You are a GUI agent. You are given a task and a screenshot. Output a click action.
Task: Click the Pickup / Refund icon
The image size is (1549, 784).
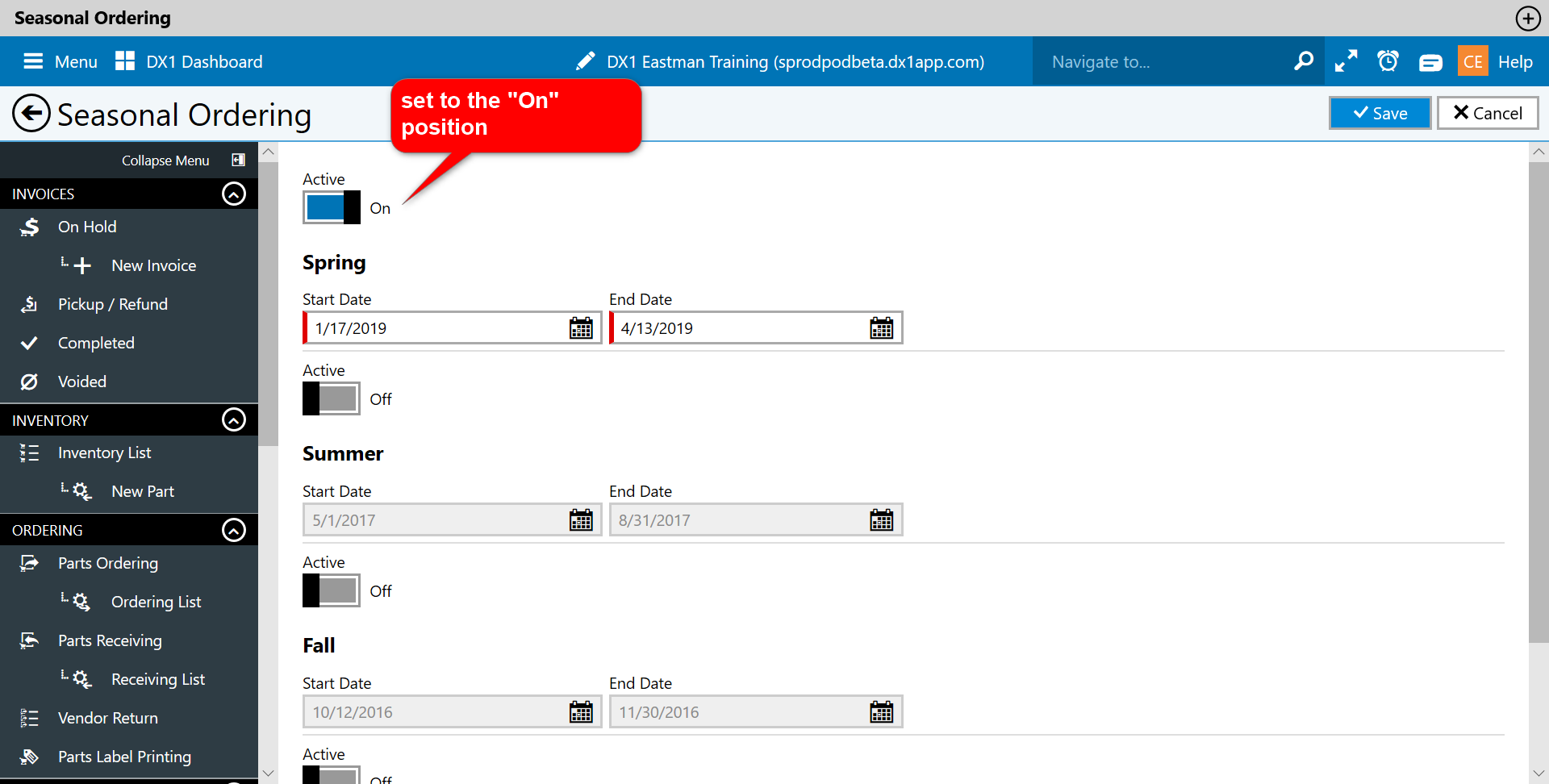30,304
